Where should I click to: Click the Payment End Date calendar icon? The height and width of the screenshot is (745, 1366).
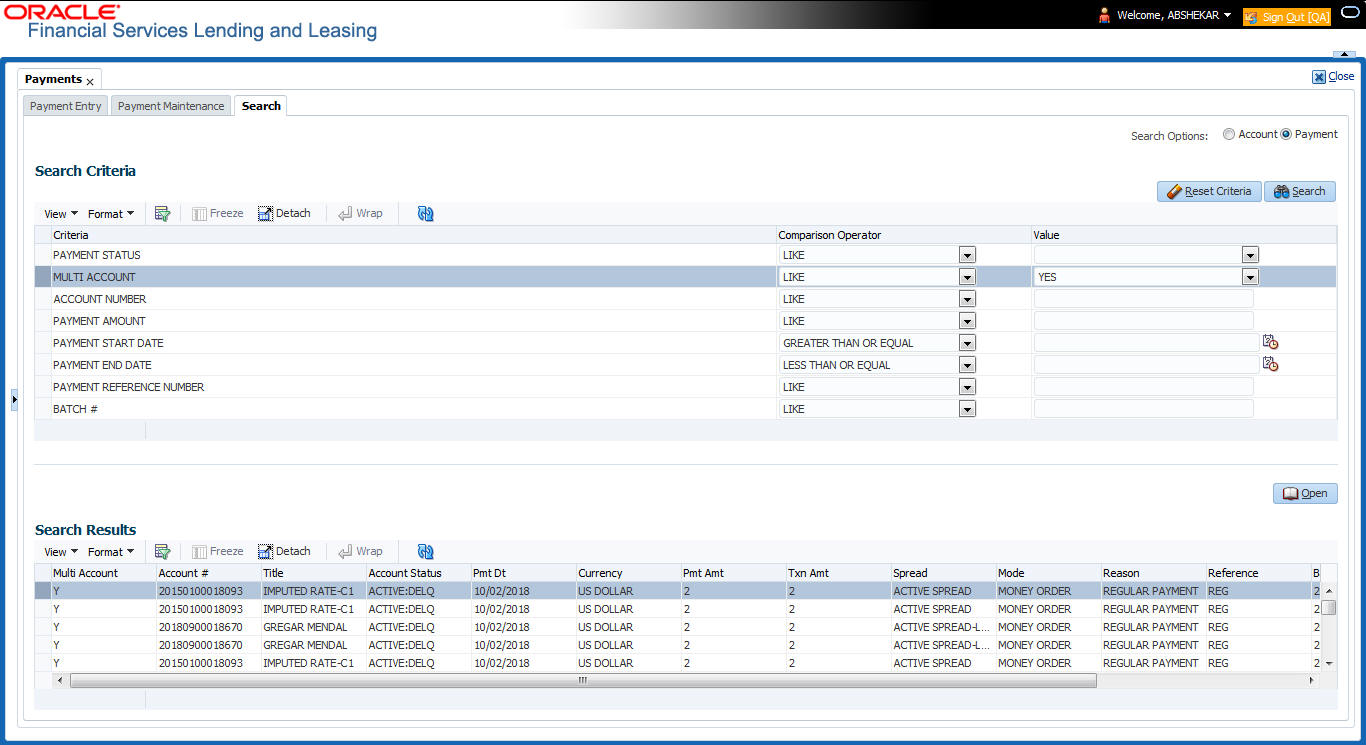(1270, 364)
